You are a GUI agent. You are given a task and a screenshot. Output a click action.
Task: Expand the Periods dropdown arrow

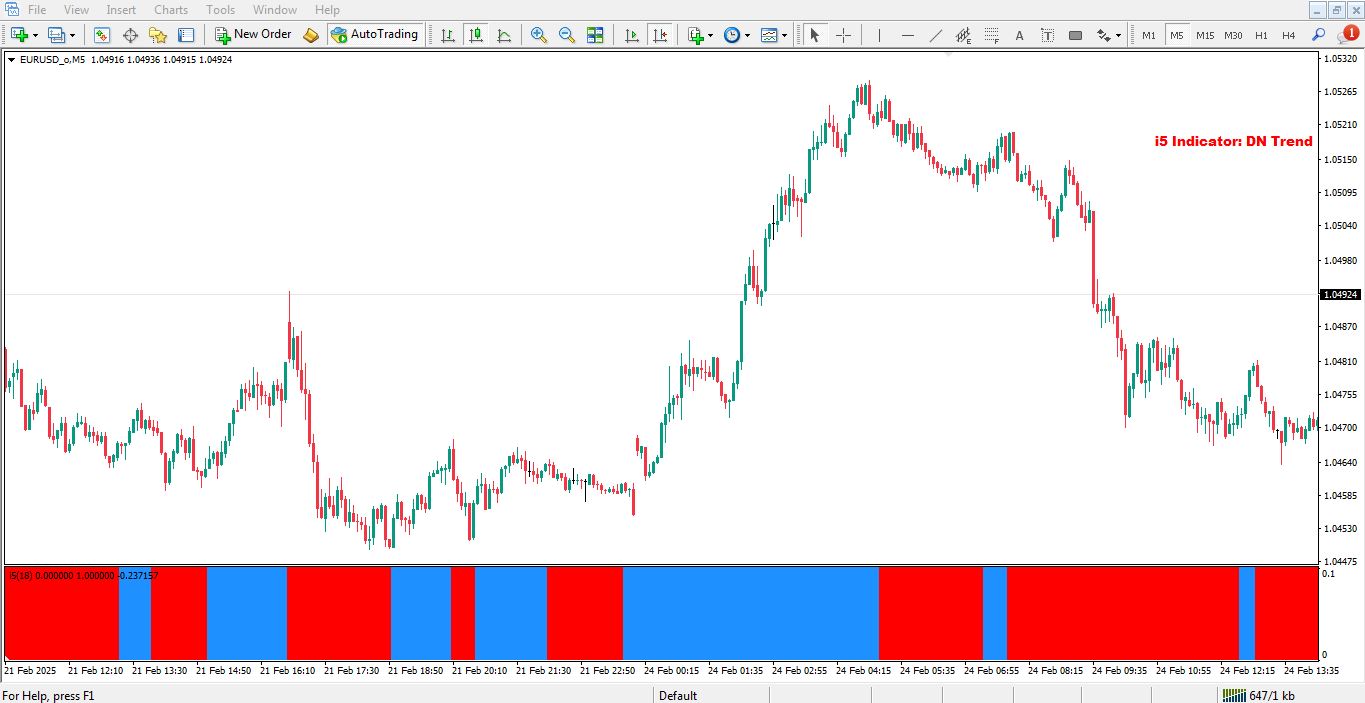pyautogui.click(x=747, y=35)
